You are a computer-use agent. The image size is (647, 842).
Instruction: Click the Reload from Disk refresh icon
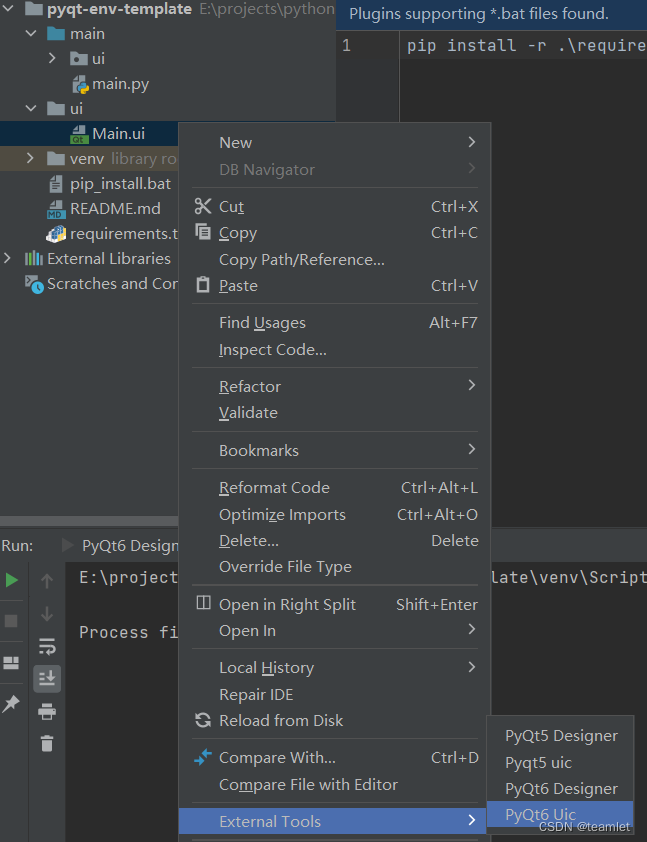202,720
